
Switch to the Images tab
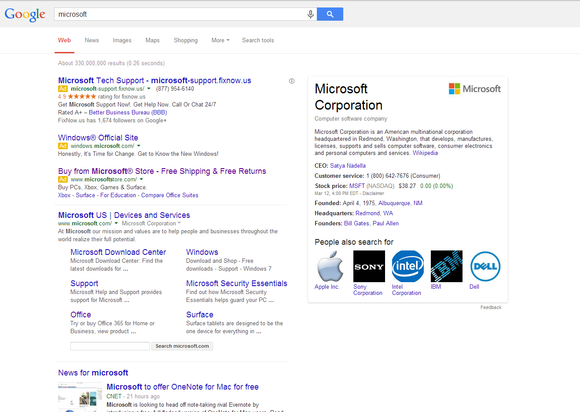(x=122, y=40)
